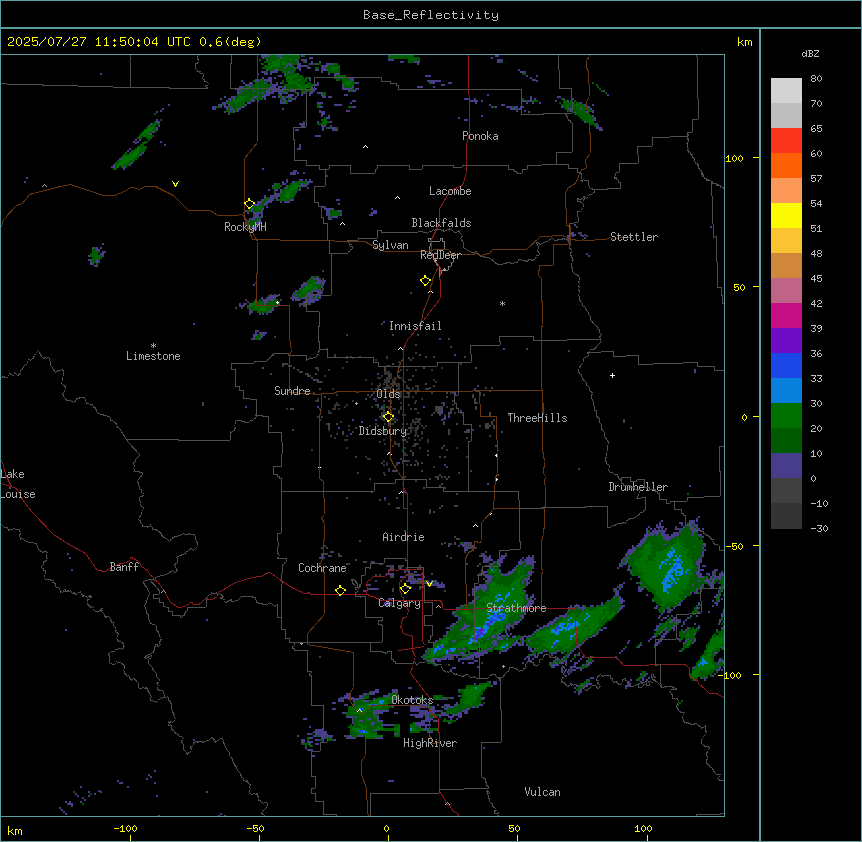862x842 pixels.
Task: Click the blue-core storm echo southeast of Drumheller
Action: click(668, 566)
